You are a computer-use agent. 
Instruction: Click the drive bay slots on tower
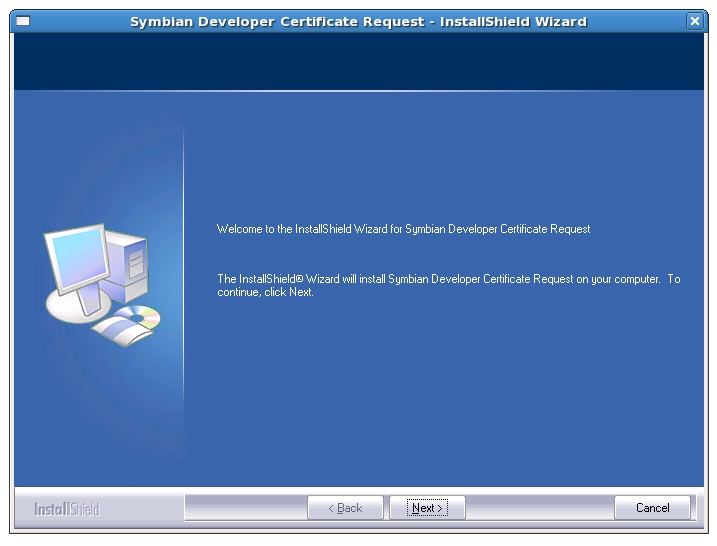[x=134, y=260]
